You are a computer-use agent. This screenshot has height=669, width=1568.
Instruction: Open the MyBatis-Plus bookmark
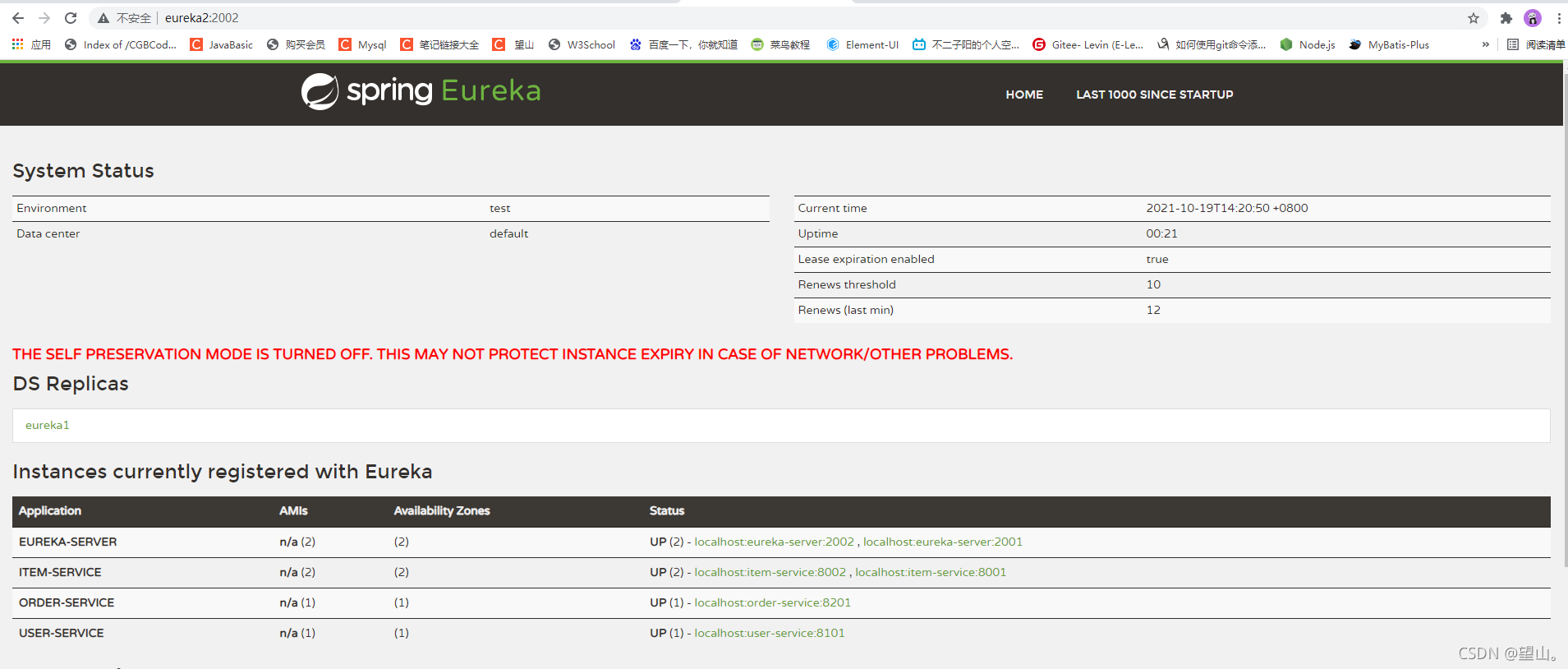point(1389,44)
